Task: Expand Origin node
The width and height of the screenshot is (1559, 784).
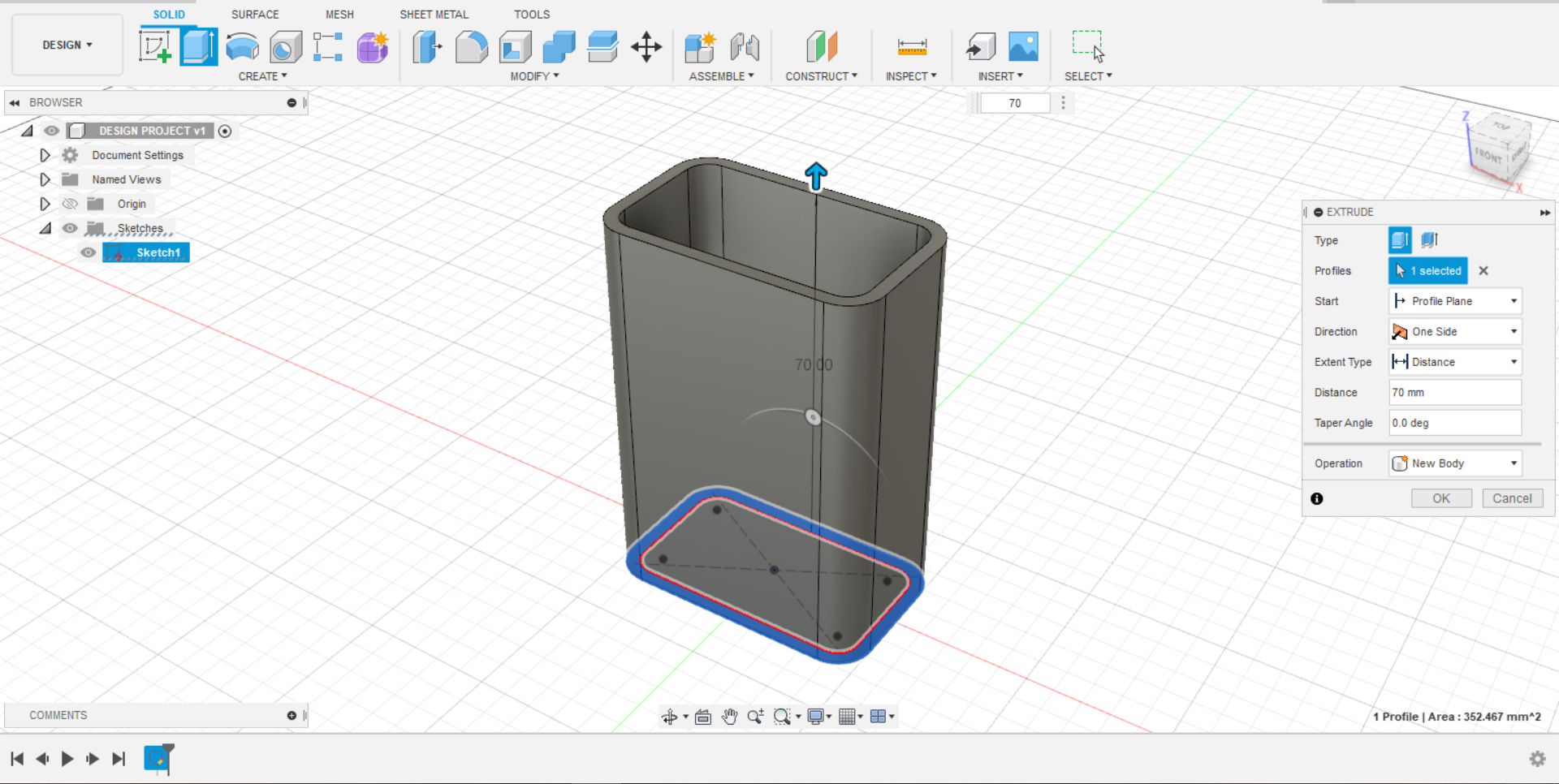Action: (x=45, y=204)
